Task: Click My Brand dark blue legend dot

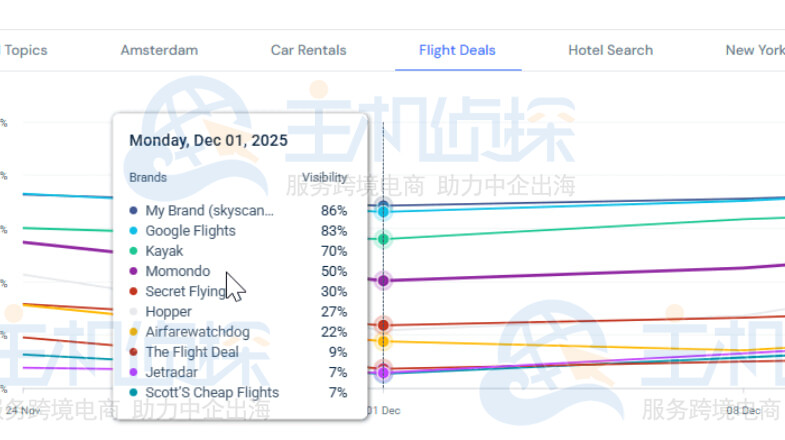Action: (134, 211)
